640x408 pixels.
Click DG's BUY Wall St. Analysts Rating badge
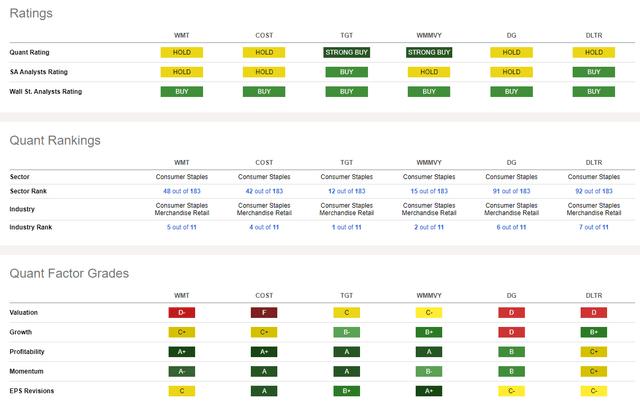coord(511,91)
